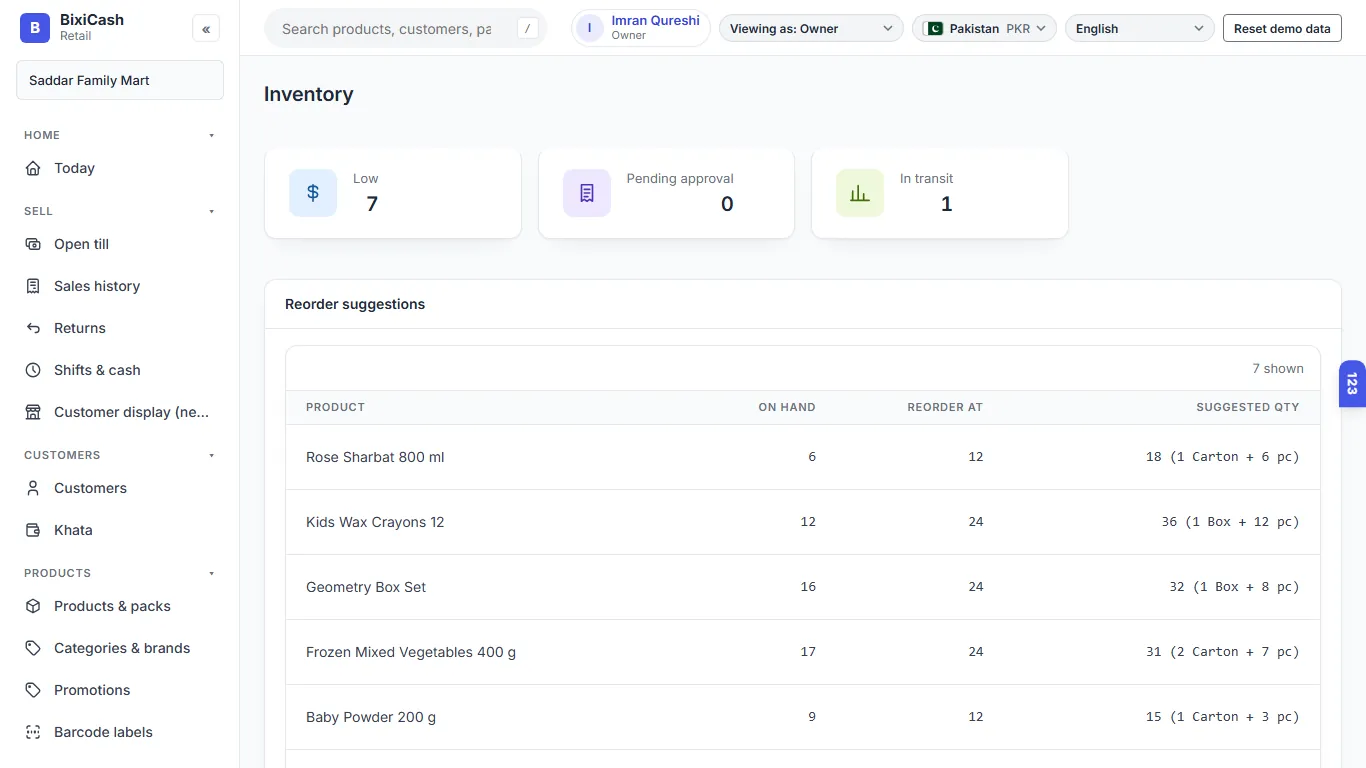
Task: Click the dollar icon on Low card
Action: tap(313, 193)
